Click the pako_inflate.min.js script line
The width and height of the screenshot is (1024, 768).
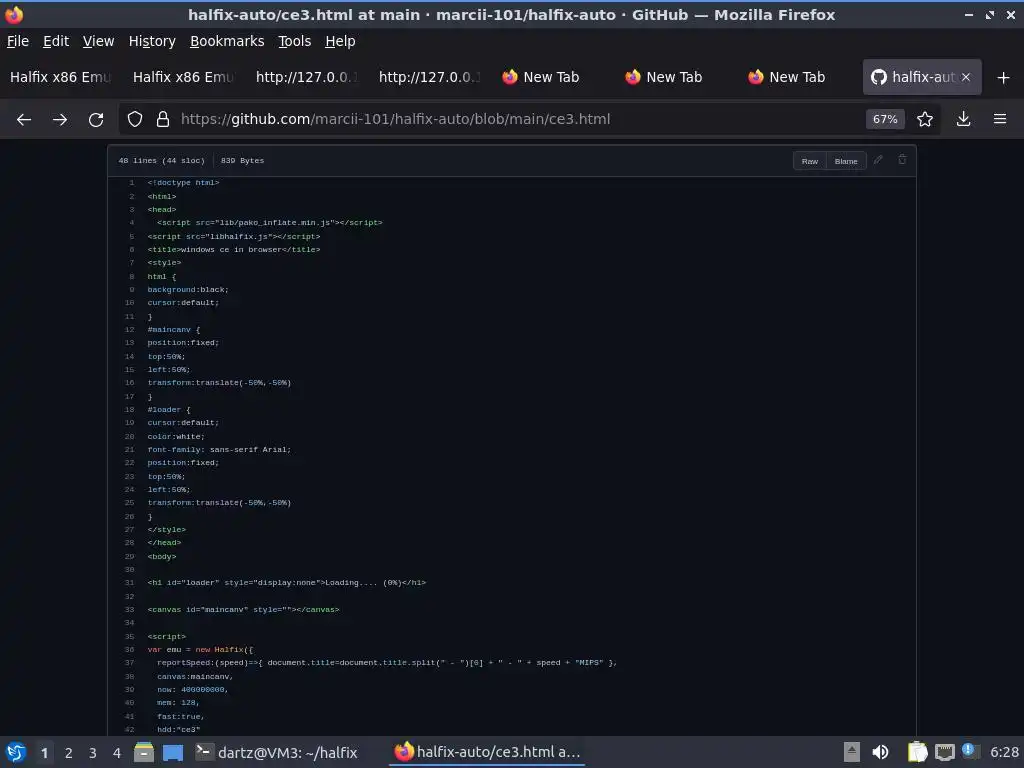270,223
